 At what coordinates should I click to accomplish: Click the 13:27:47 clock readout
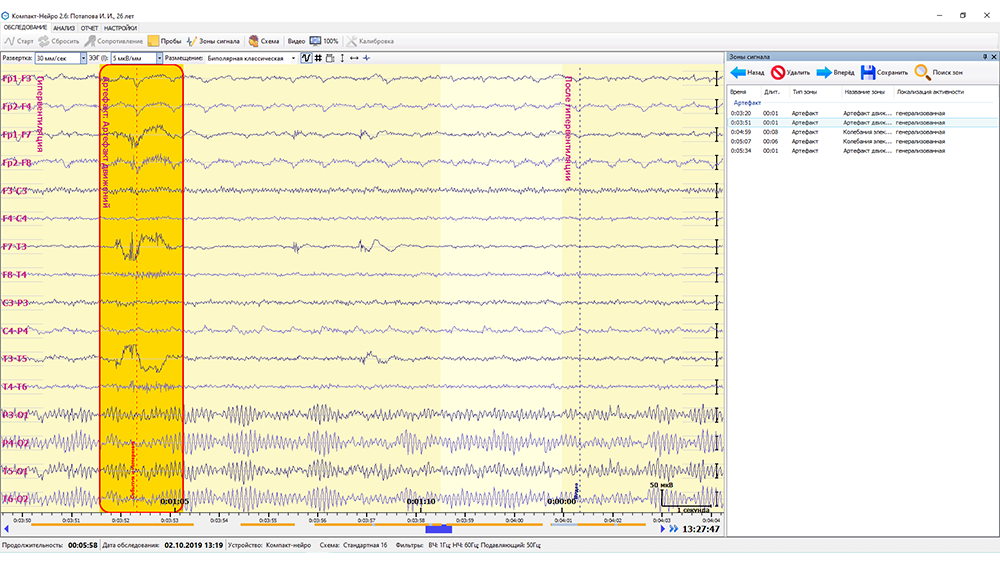(701, 529)
